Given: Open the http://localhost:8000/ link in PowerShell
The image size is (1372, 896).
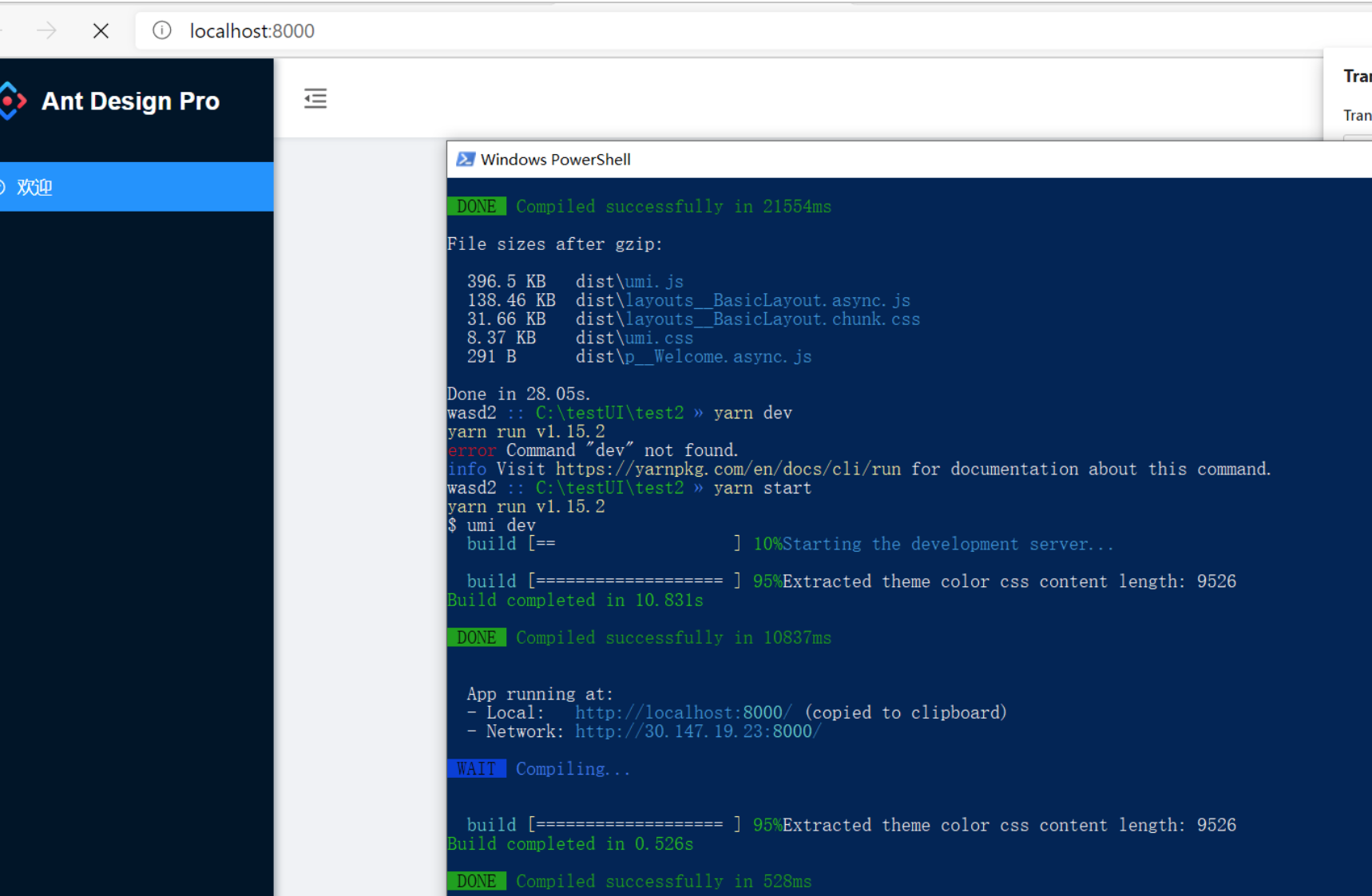Looking at the screenshot, I should click(684, 713).
